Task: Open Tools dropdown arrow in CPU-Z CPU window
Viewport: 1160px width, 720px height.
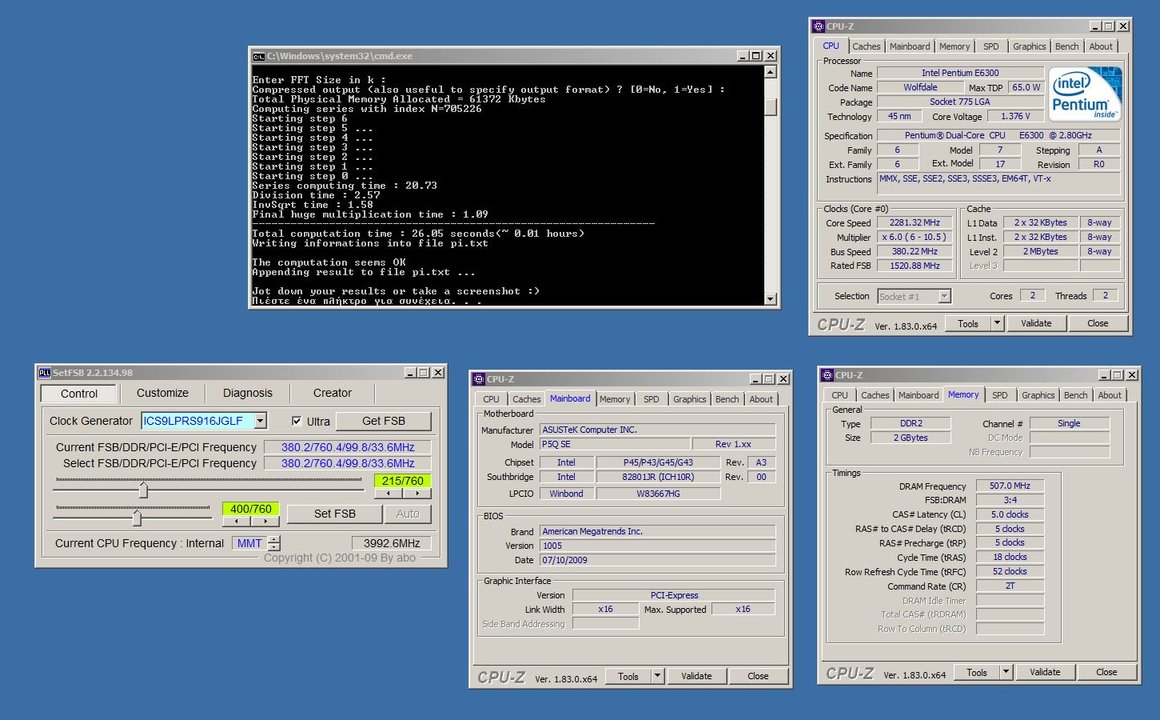Action: pos(997,323)
